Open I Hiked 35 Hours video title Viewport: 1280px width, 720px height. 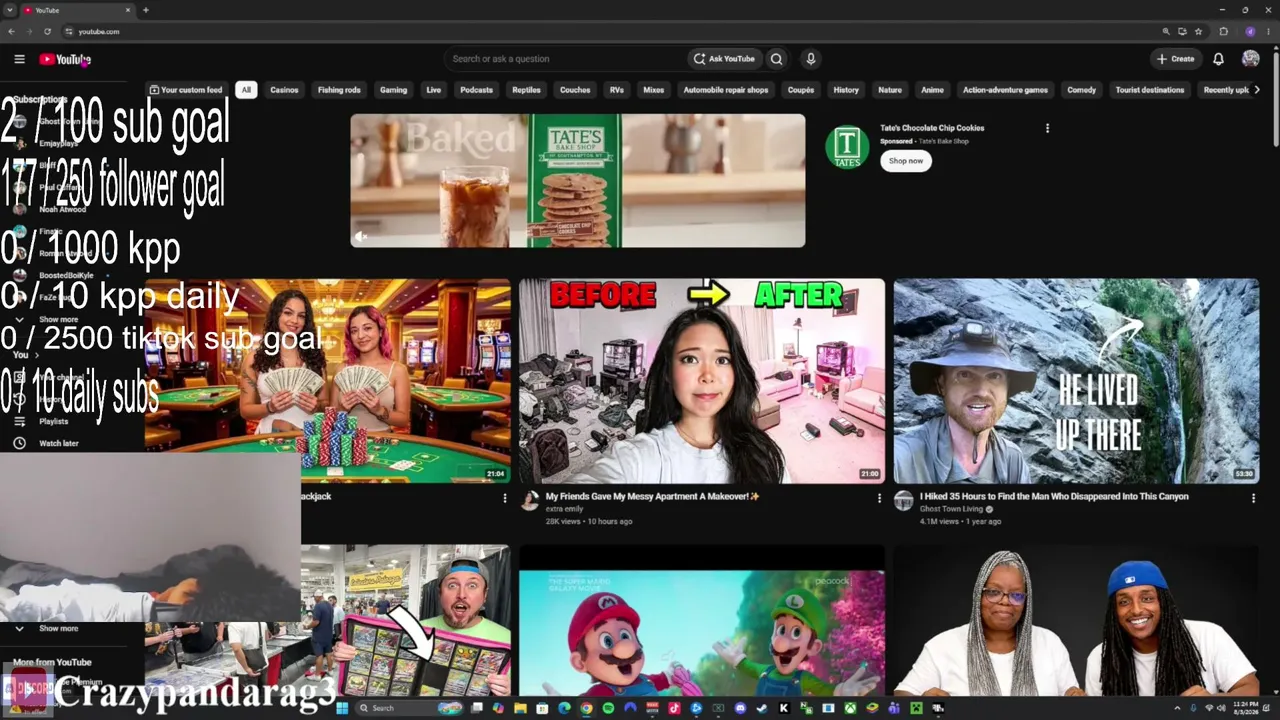[1054, 496]
